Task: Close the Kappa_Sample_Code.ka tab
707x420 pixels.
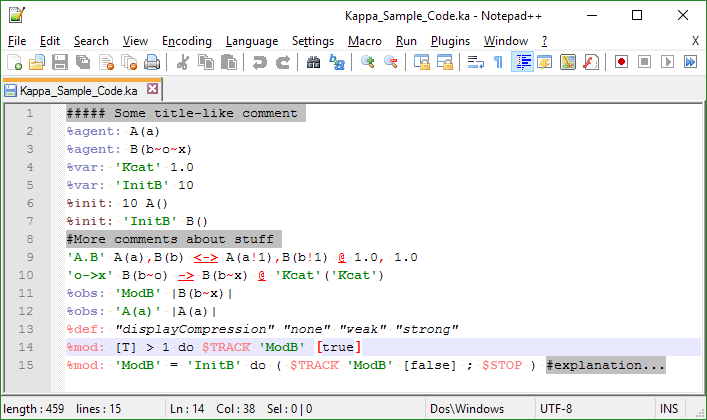Action: point(152,89)
